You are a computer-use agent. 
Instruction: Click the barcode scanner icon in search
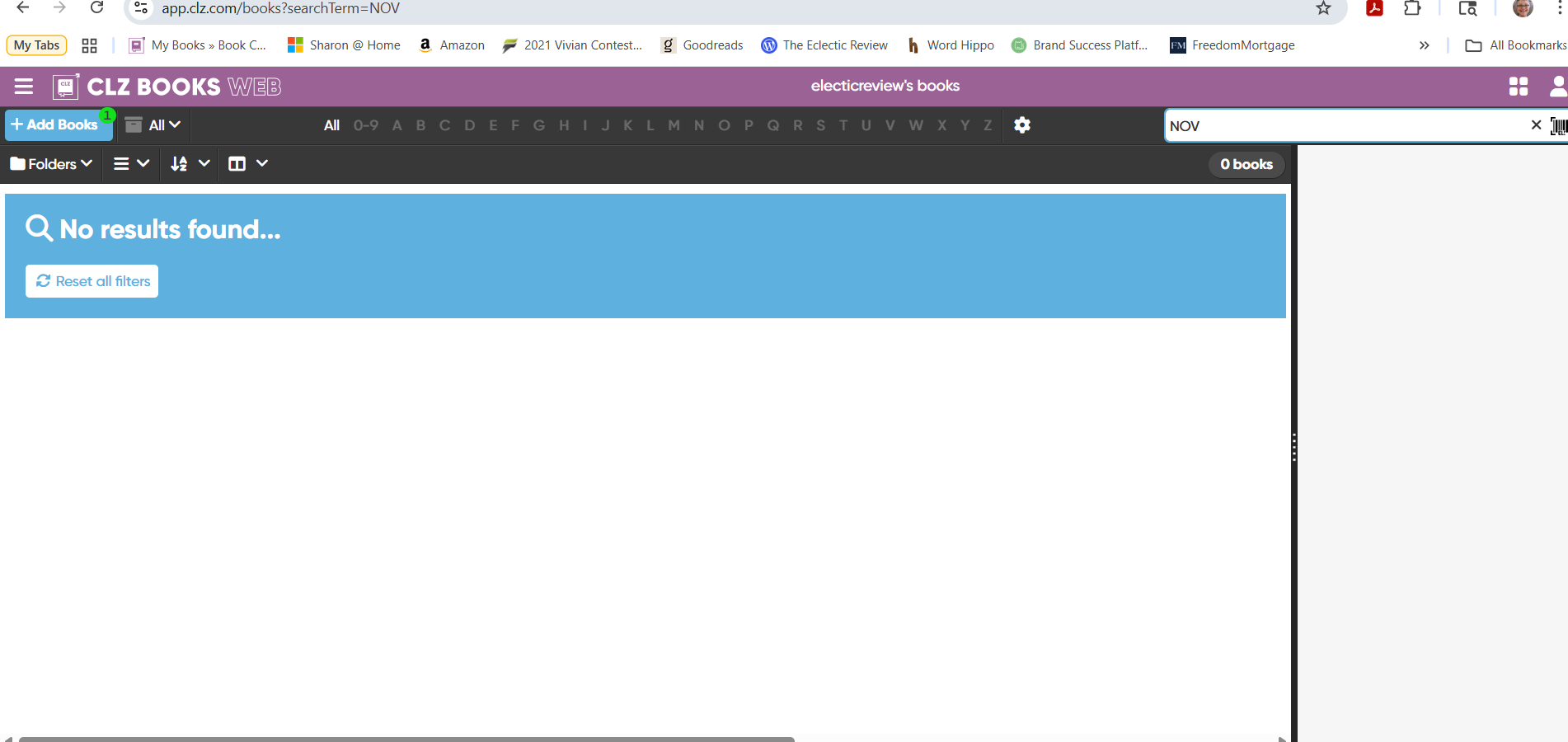pos(1558,126)
